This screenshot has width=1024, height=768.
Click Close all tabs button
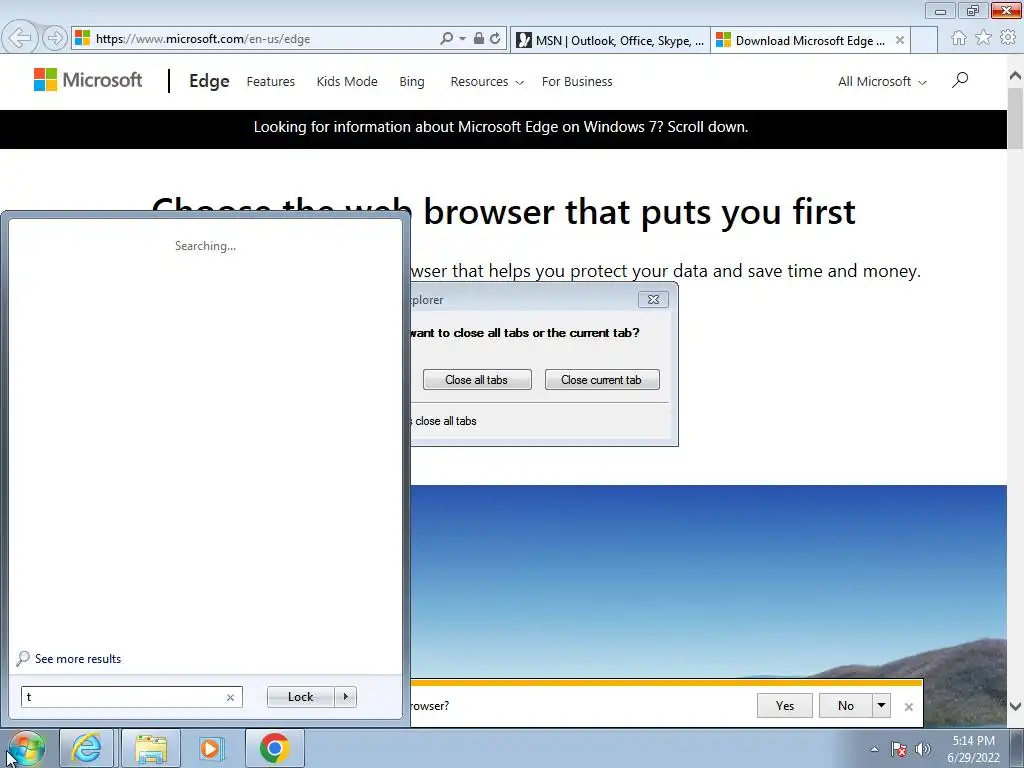click(477, 379)
